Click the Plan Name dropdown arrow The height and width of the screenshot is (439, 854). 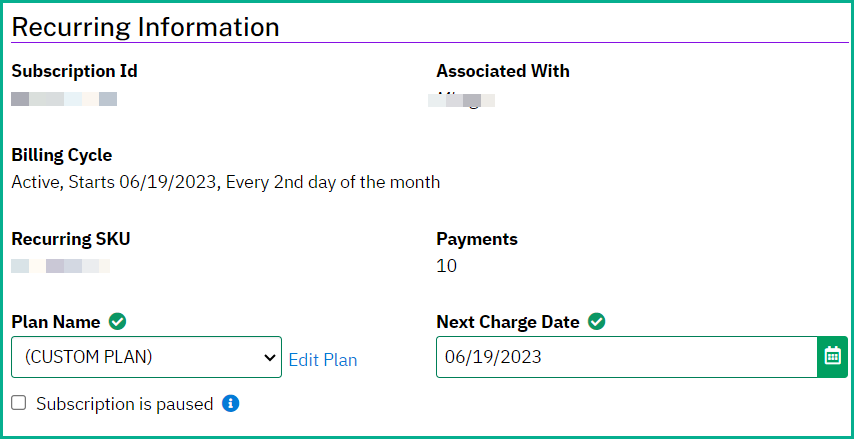click(269, 357)
